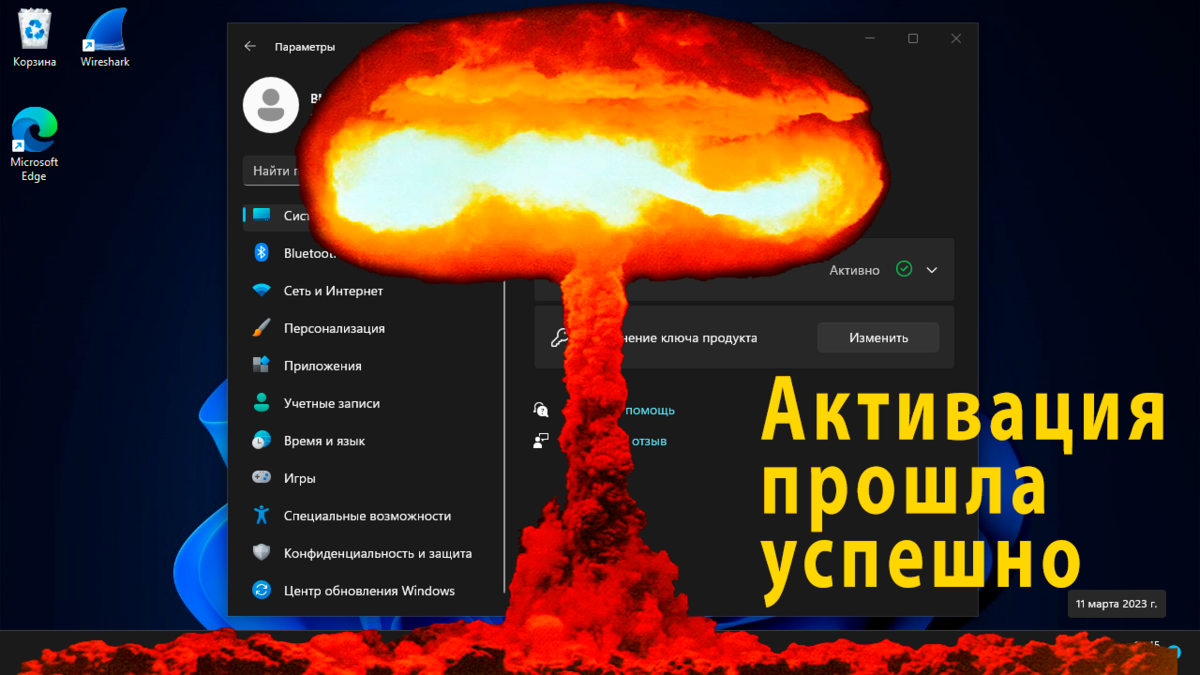Click the paintbrush icon for Персонализация
This screenshot has height=675, width=1200.
click(261, 328)
